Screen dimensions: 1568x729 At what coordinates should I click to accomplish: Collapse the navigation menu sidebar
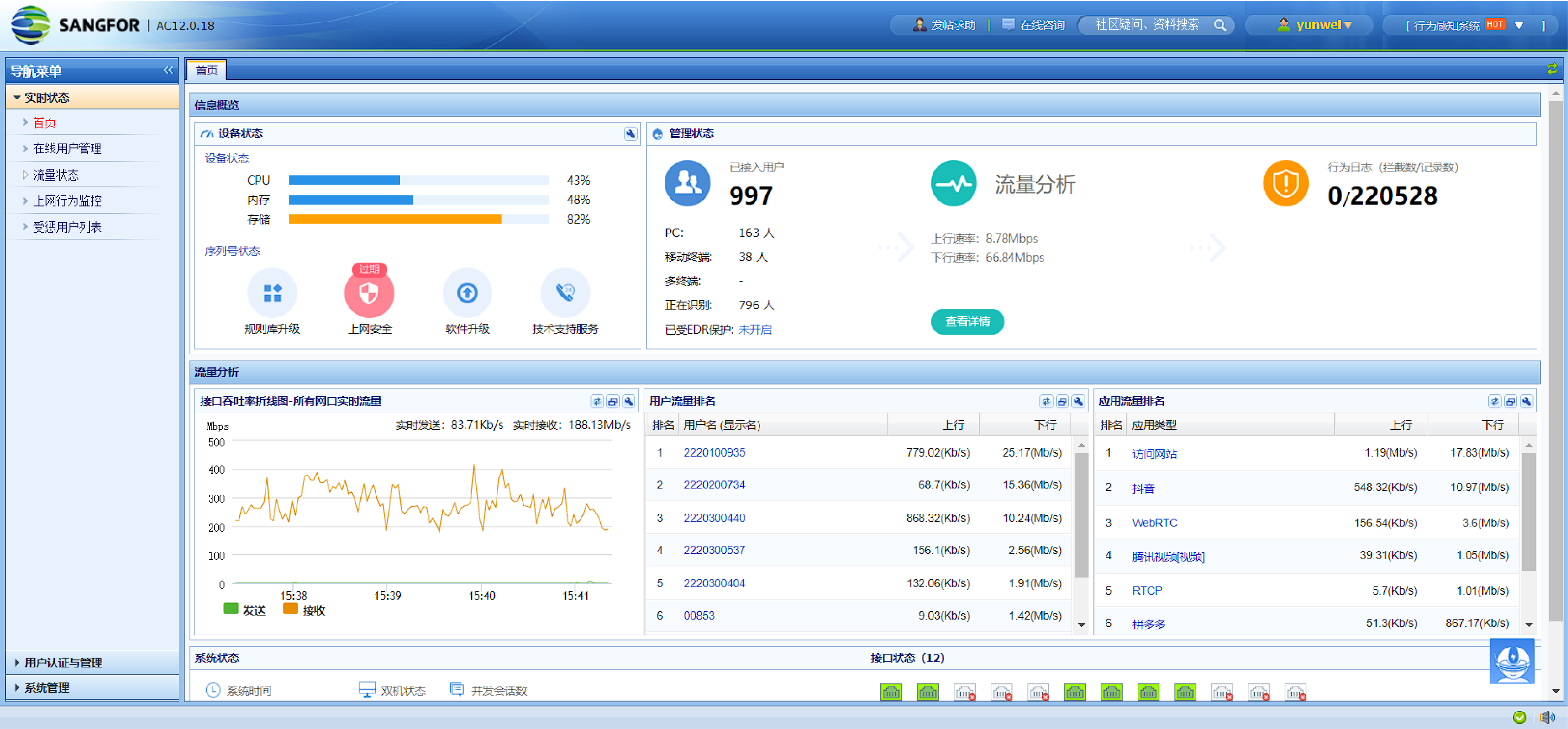pos(168,71)
